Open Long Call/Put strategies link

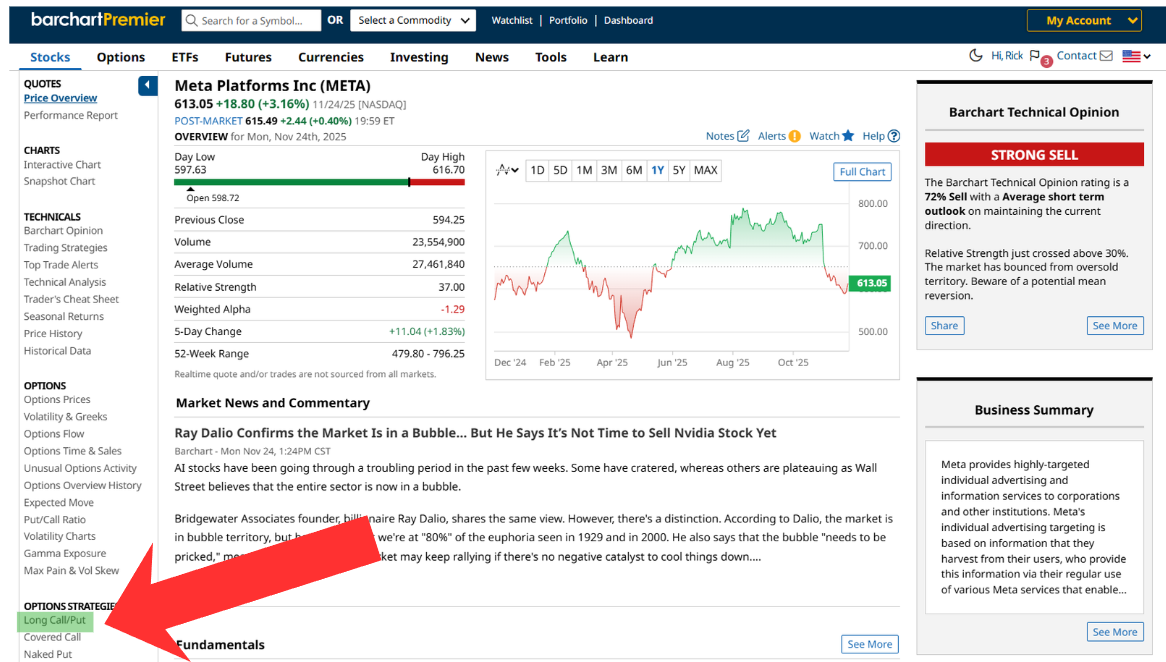55,620
